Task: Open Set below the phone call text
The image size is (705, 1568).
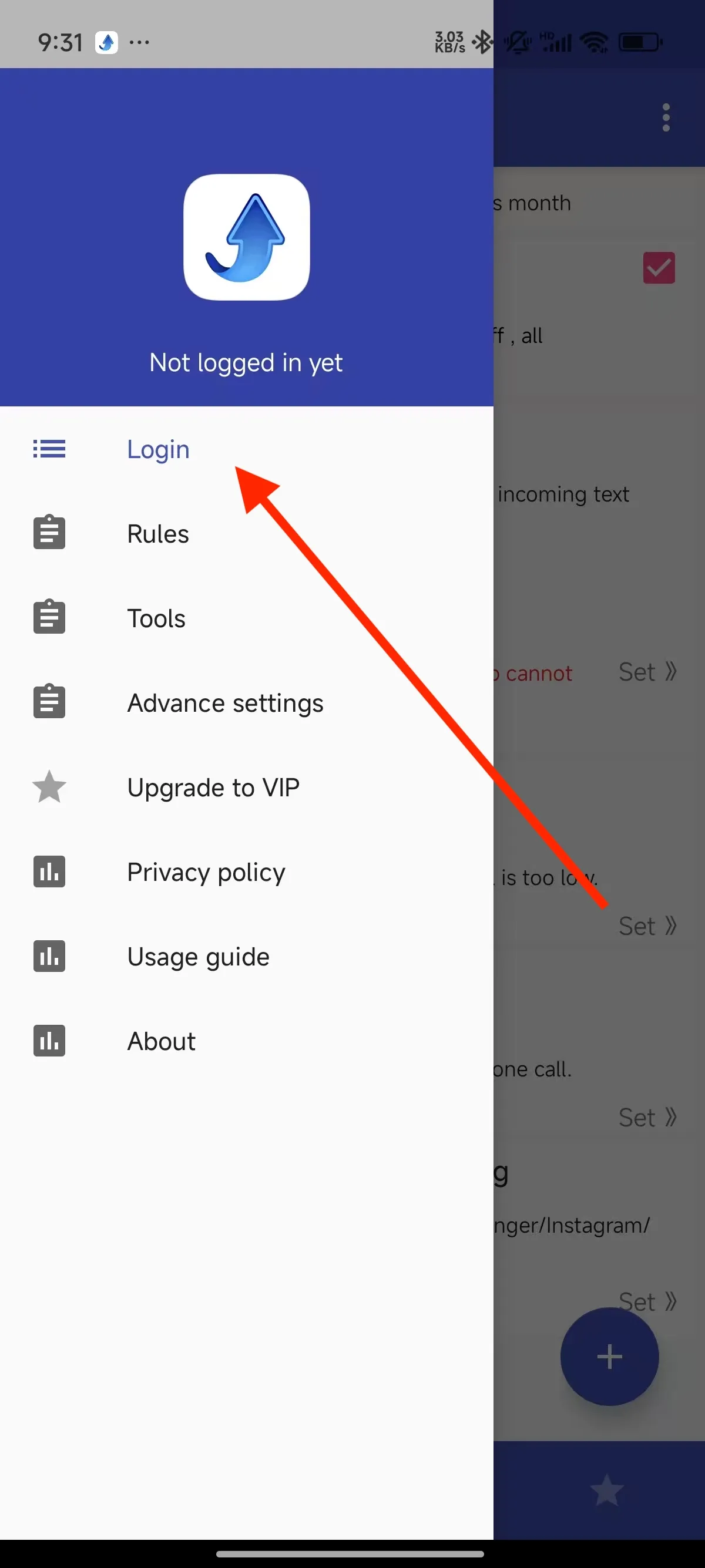Action: click(648, 1118)
